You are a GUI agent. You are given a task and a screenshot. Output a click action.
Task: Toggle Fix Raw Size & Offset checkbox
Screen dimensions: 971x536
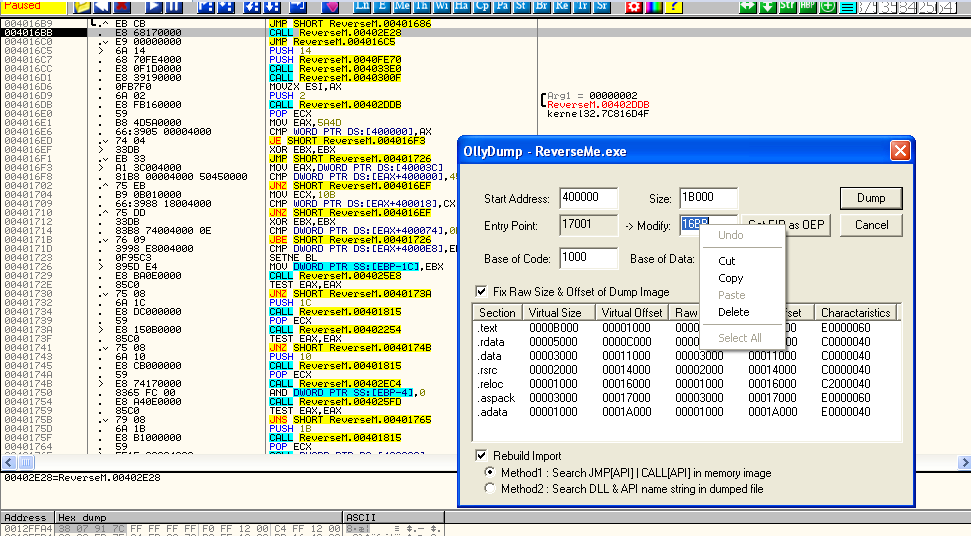[481, 292]
